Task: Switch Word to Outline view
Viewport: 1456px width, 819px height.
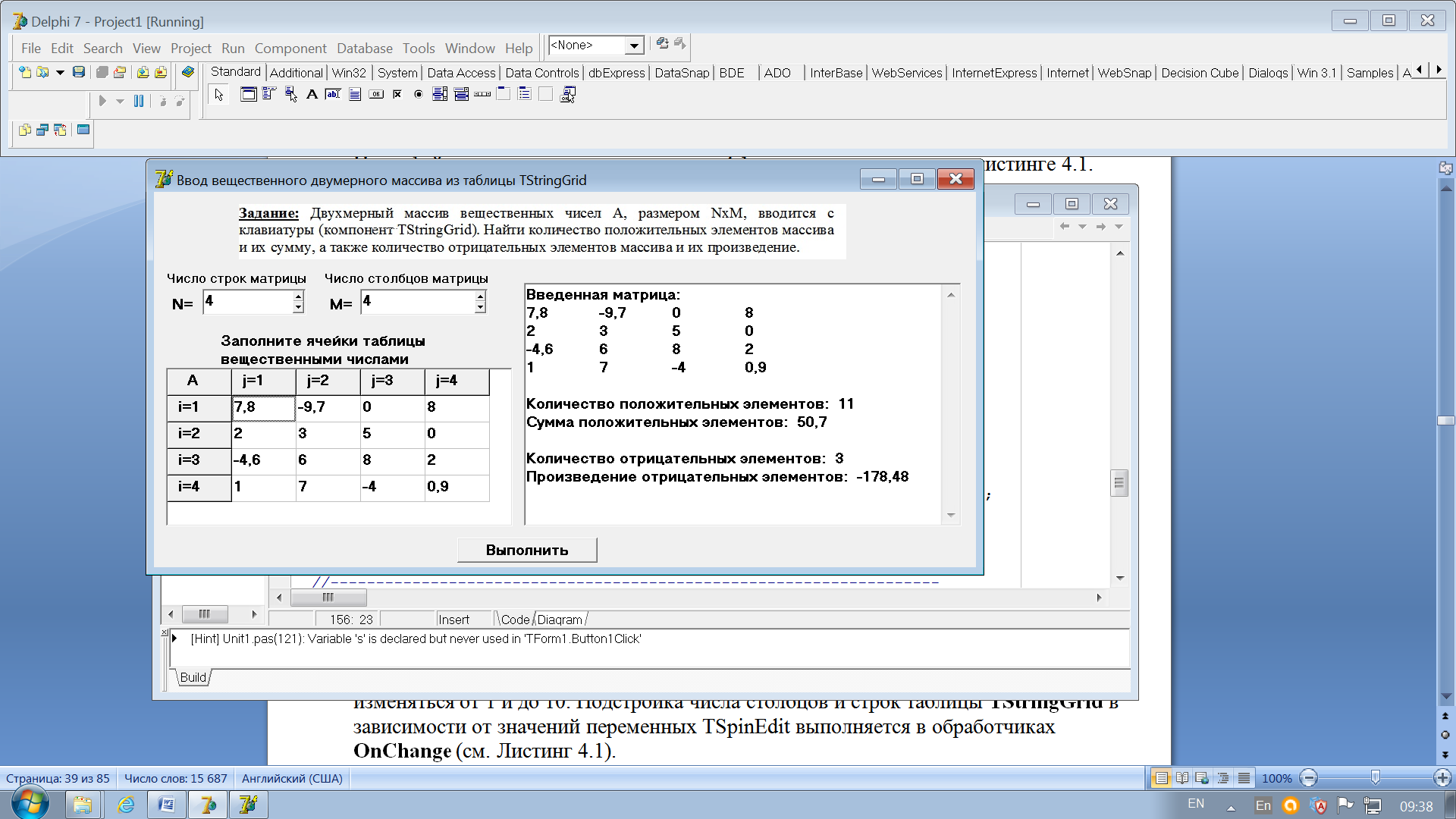Action: tap(1222, 778)
